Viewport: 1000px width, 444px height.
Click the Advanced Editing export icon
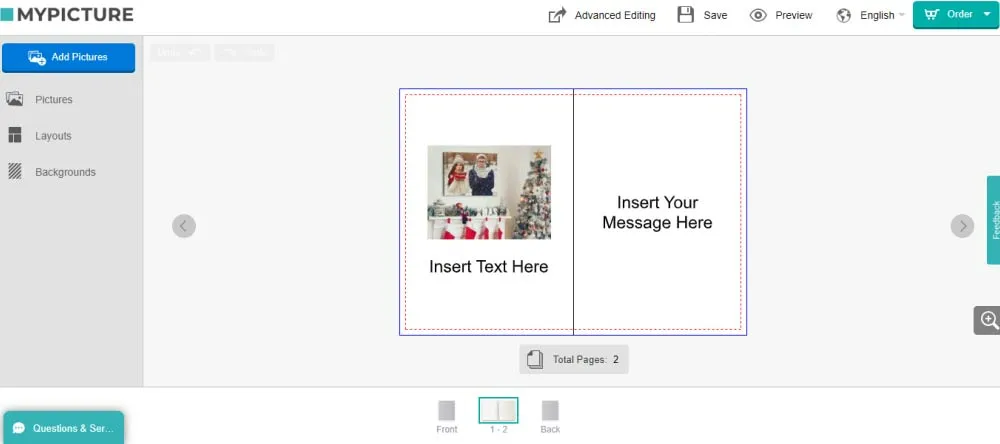click(x=557, y=15)
